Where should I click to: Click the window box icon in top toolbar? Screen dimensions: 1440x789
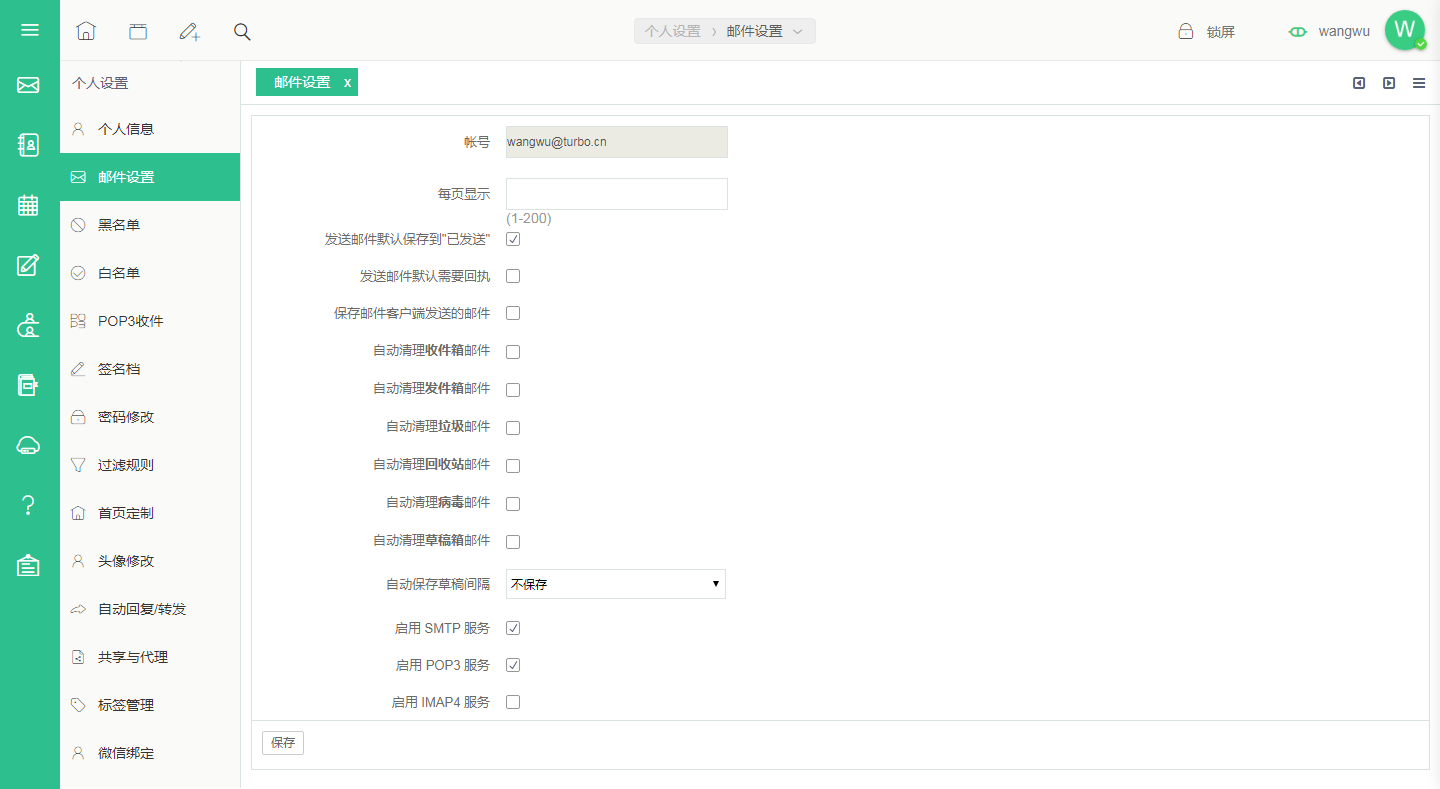(138, 31)
